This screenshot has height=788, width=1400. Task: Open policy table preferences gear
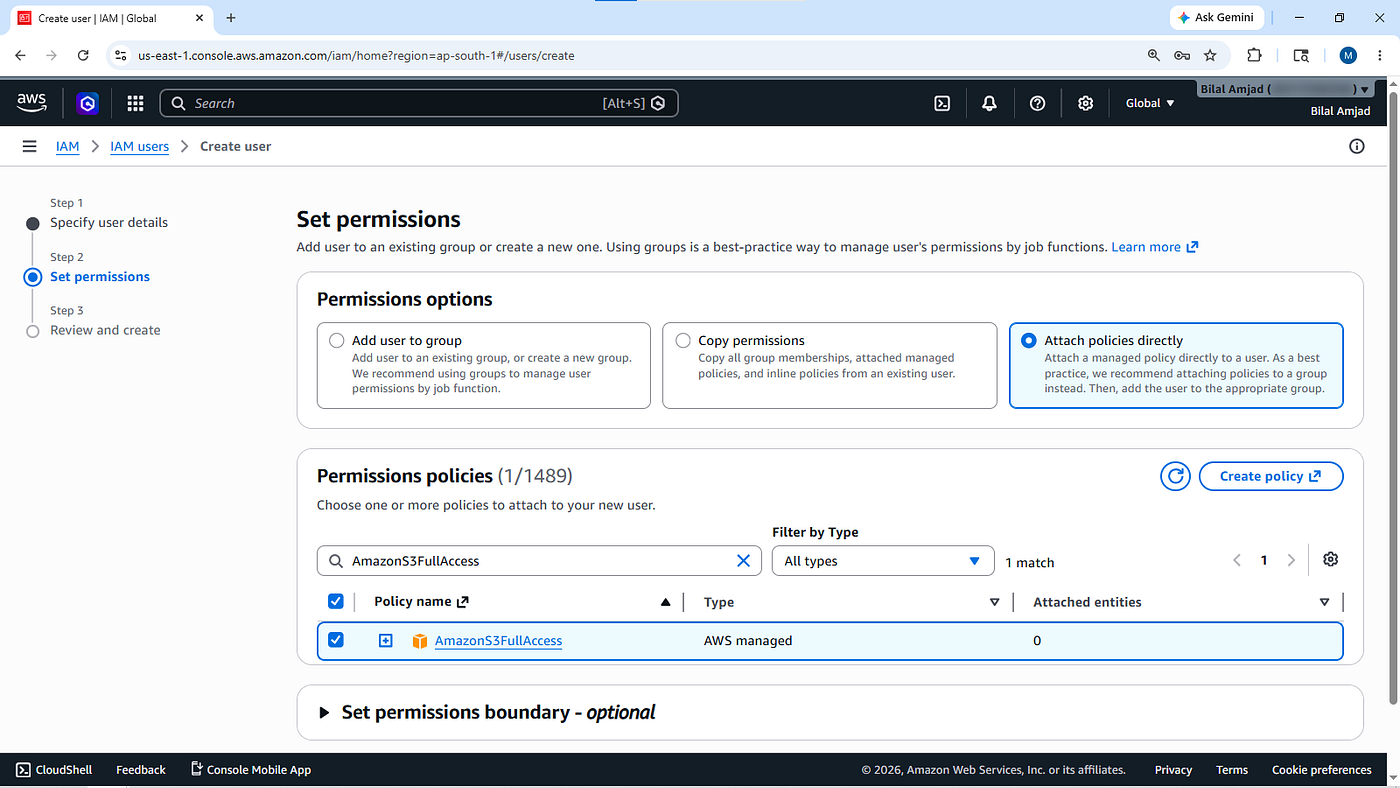point(1330,560)
